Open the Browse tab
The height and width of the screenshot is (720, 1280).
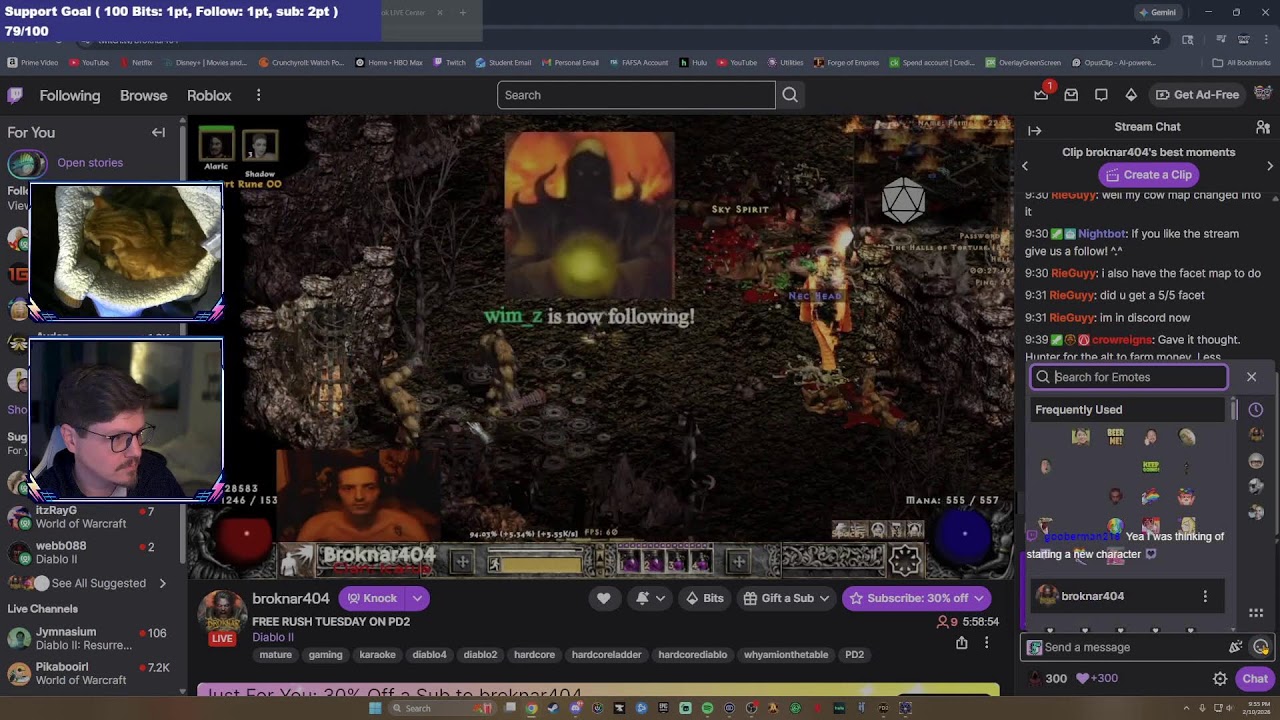pyautogui.click(x=144, y=95)
